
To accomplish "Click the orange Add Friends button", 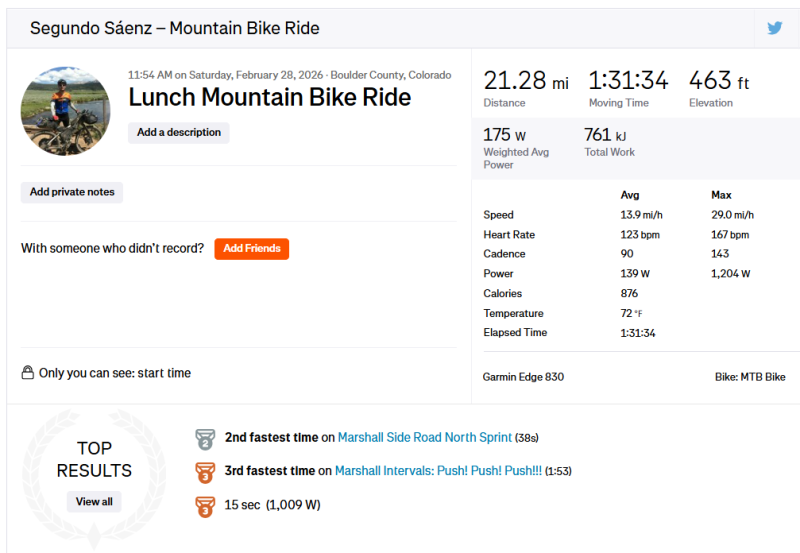I will [x=251, y=248].
